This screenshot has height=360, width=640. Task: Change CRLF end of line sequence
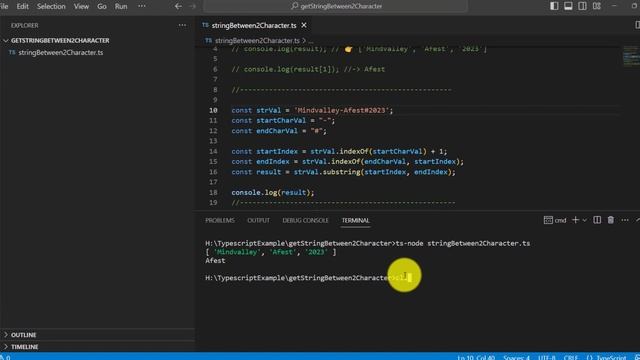tap(571, 357)
